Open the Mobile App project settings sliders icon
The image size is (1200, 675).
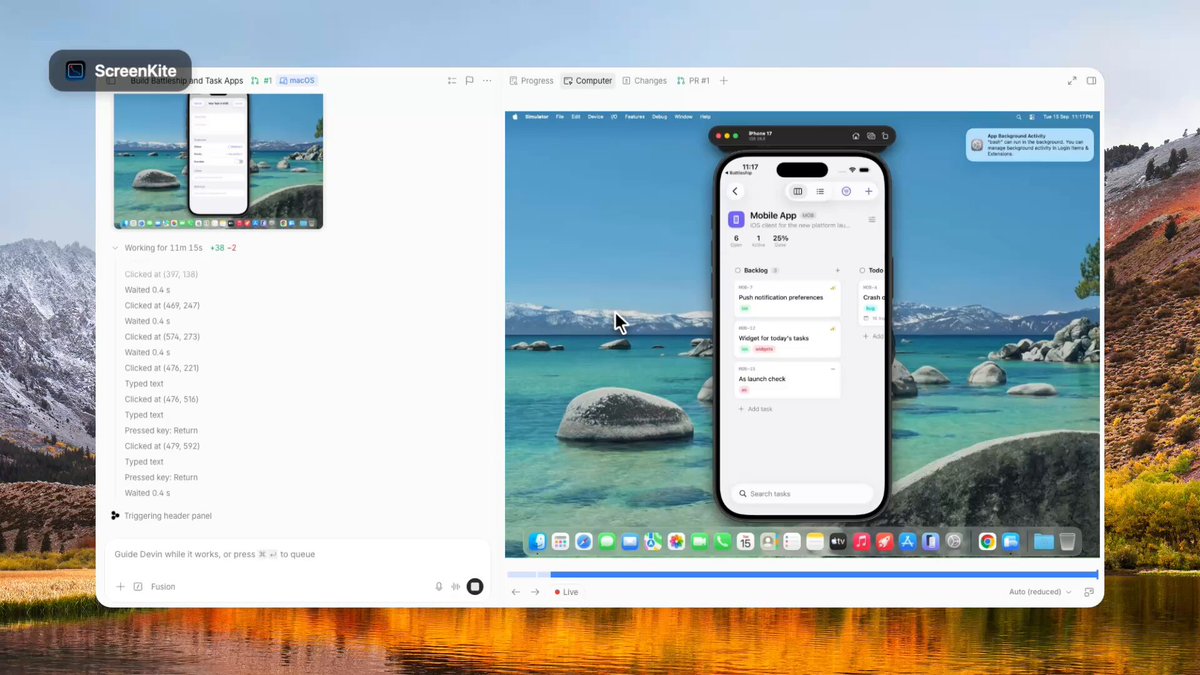871,219
